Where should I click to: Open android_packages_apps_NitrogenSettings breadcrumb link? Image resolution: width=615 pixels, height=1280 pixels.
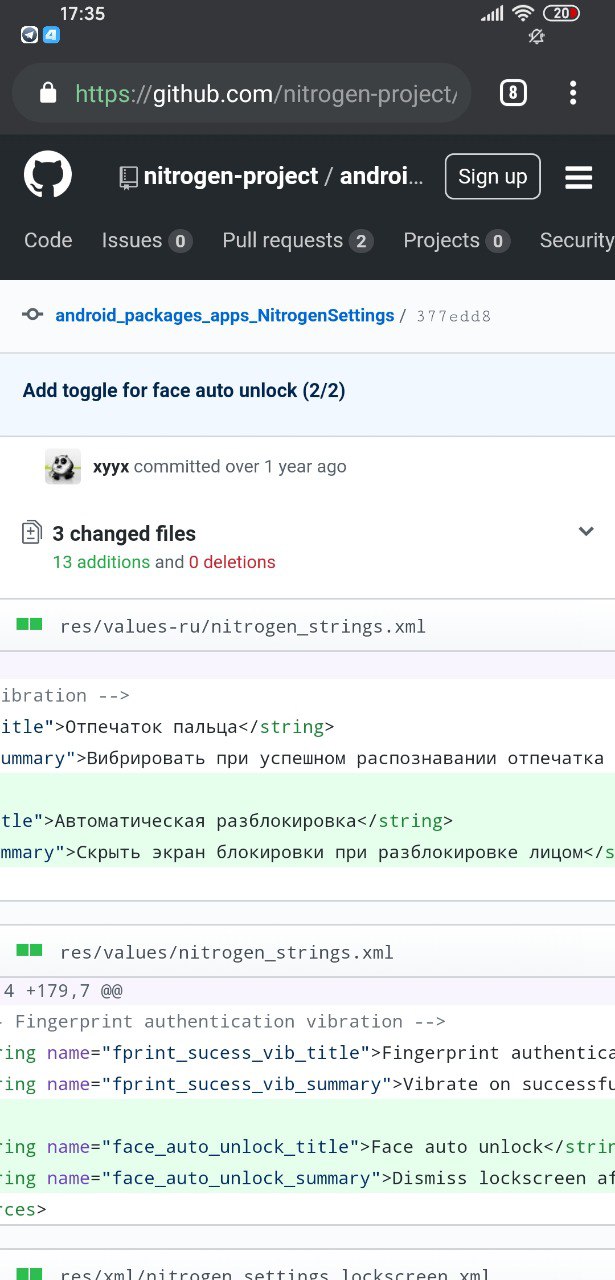(224, 315)
